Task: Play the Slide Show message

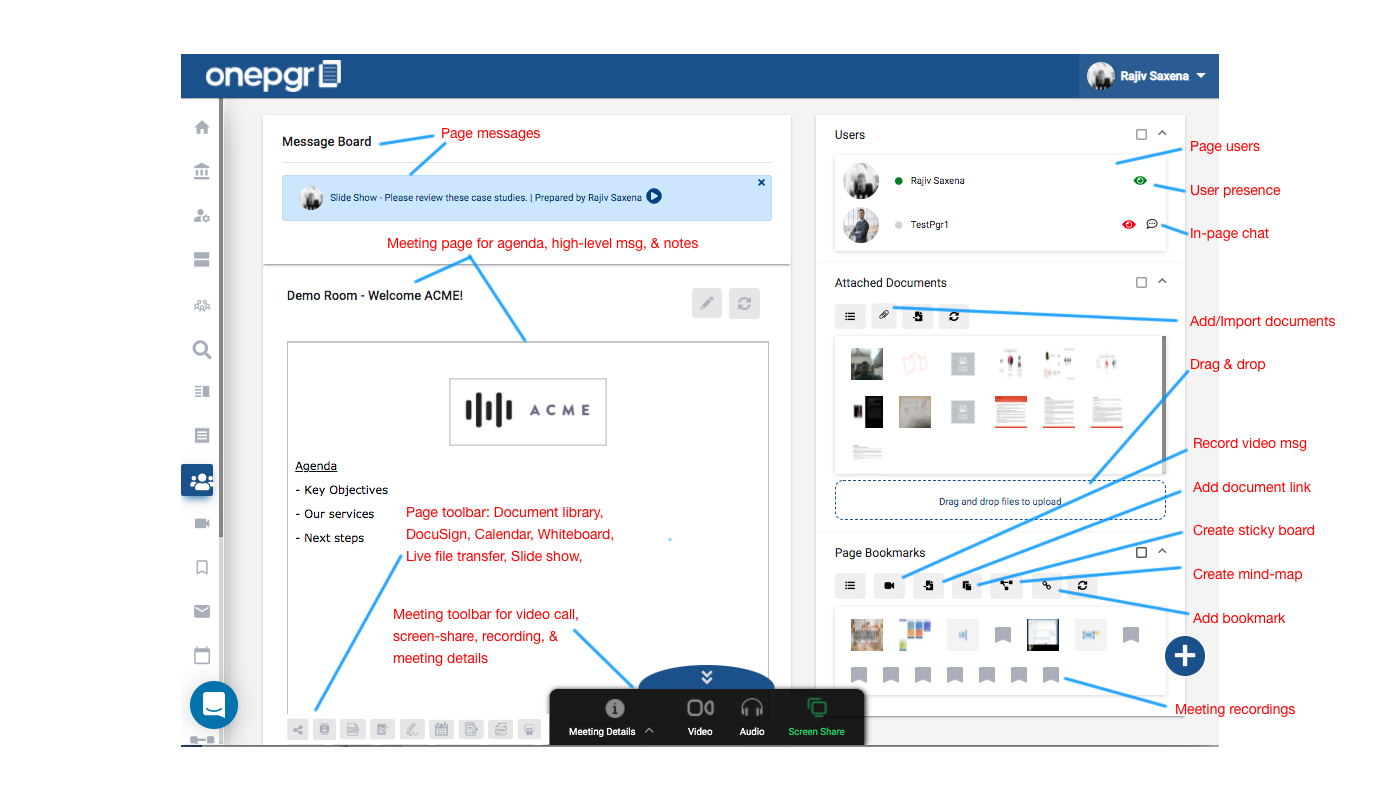Action: (x=654, y=197)
